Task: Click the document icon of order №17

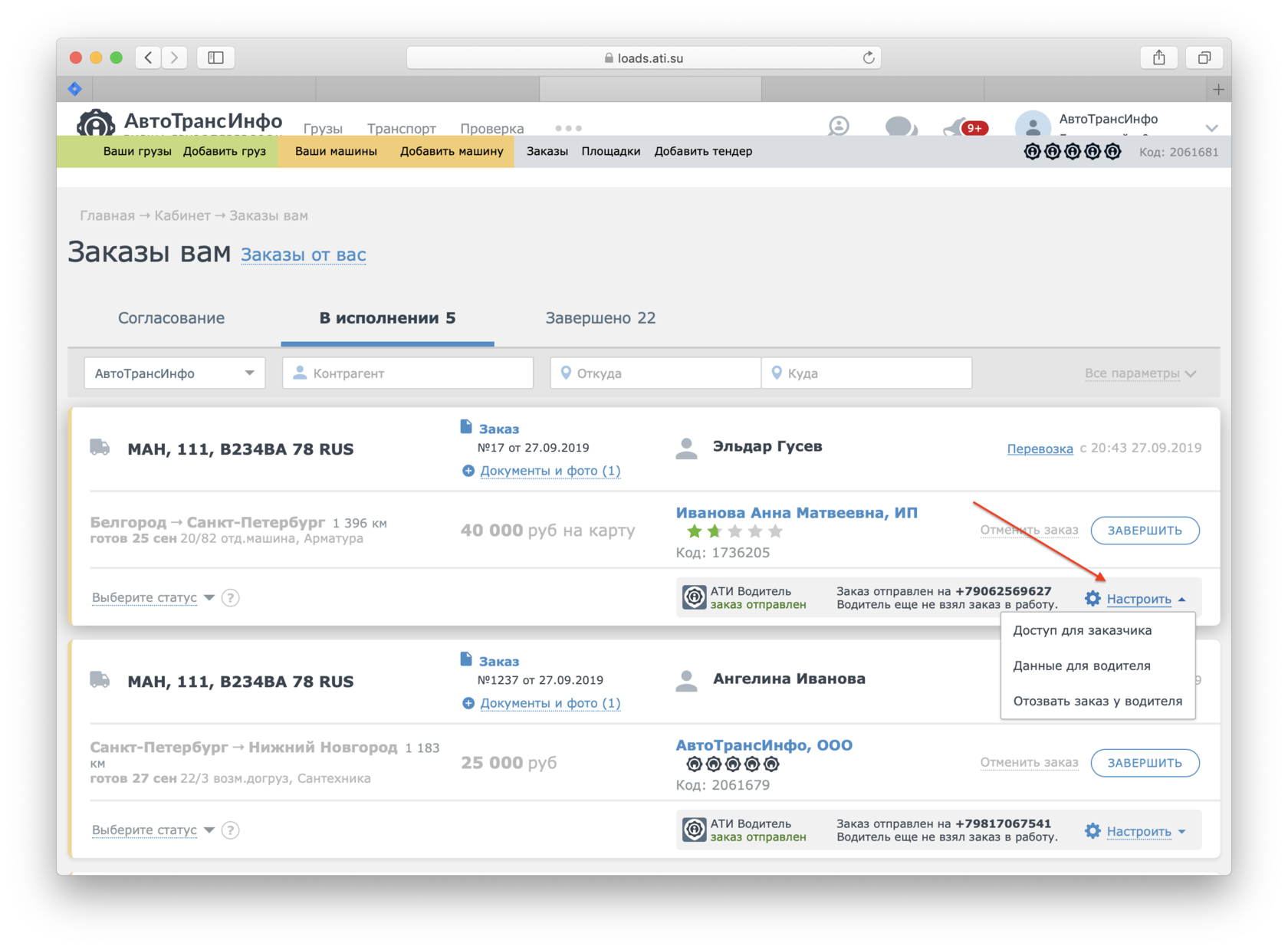Action: pos(466,426)
